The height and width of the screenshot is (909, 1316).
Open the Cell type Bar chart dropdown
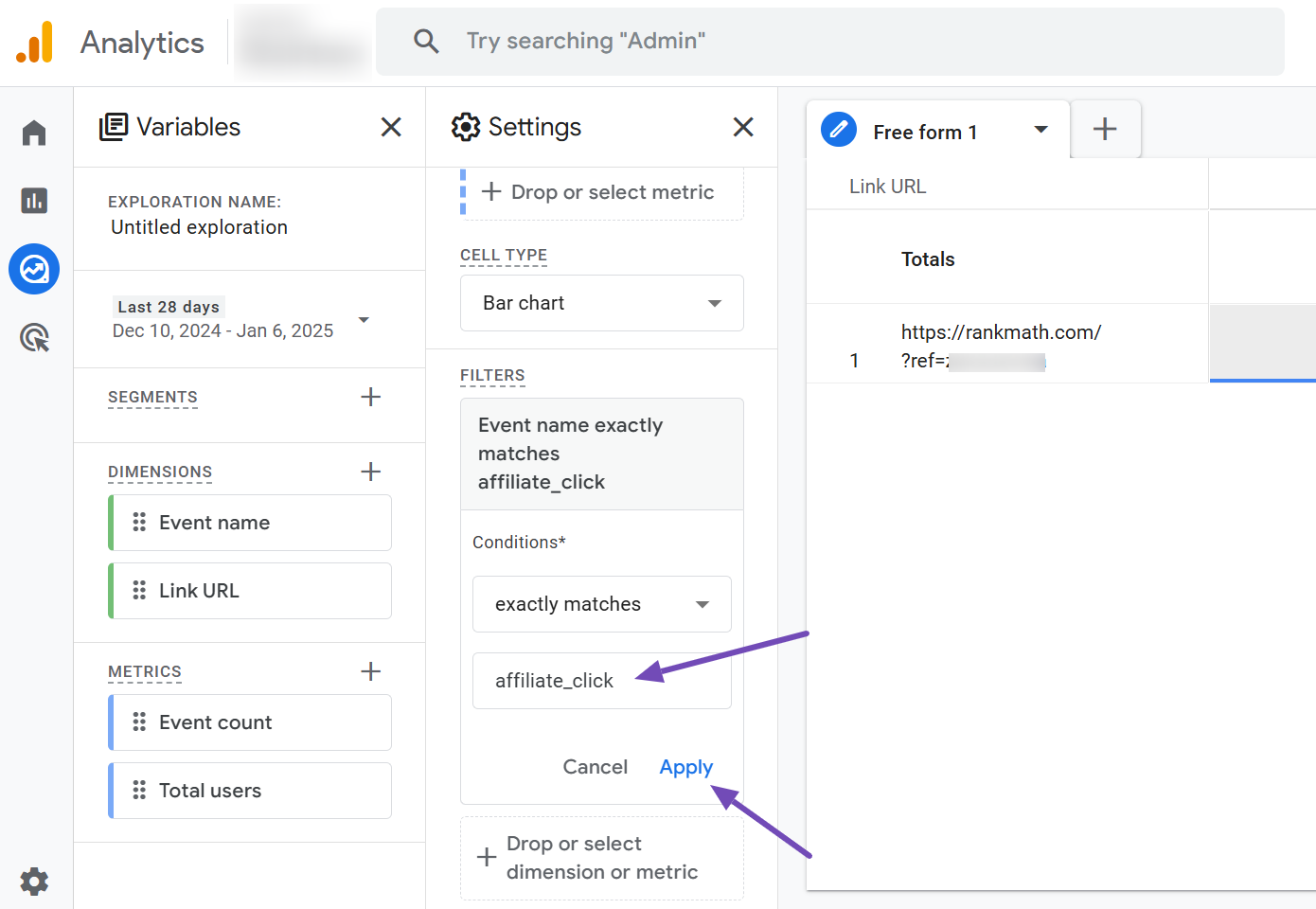(x=601, y=303)
